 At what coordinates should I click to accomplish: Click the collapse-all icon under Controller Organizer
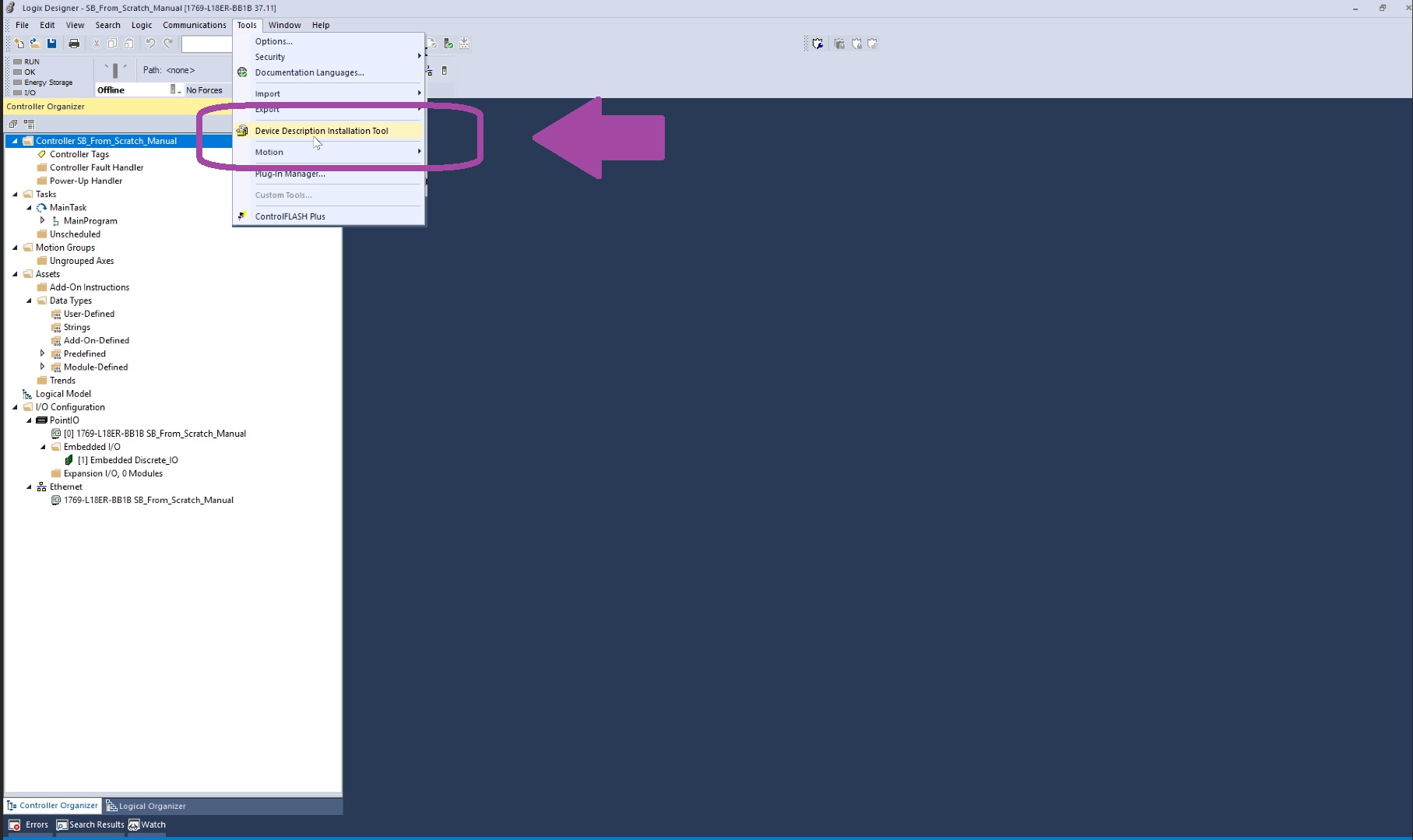pos(12,124)
